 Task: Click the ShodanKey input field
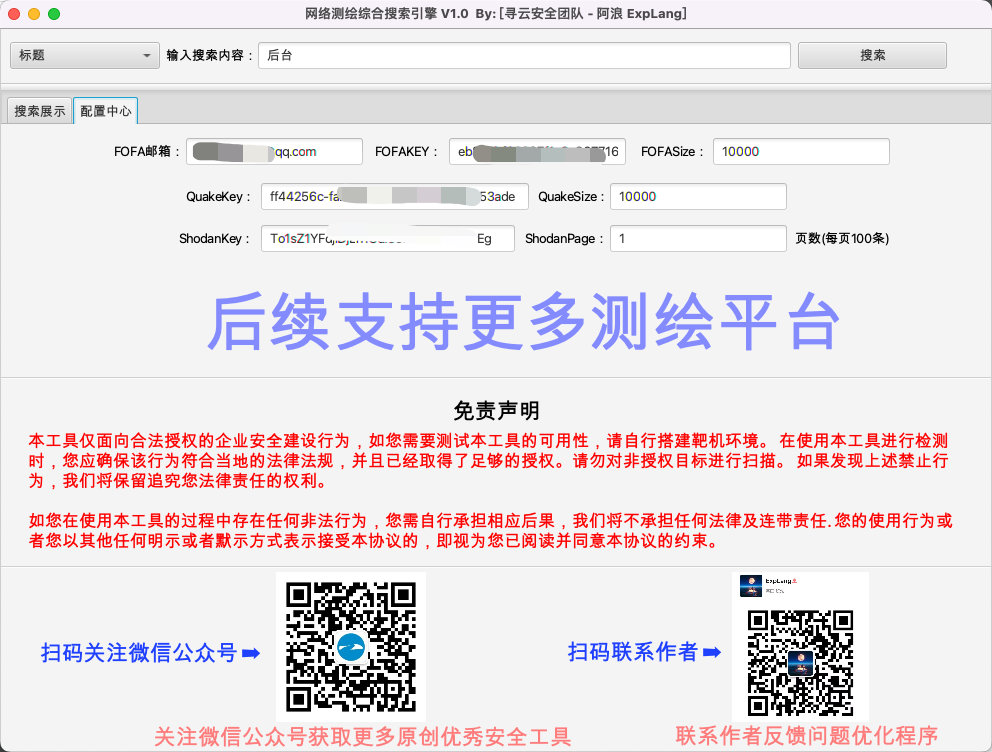(388, 238)
